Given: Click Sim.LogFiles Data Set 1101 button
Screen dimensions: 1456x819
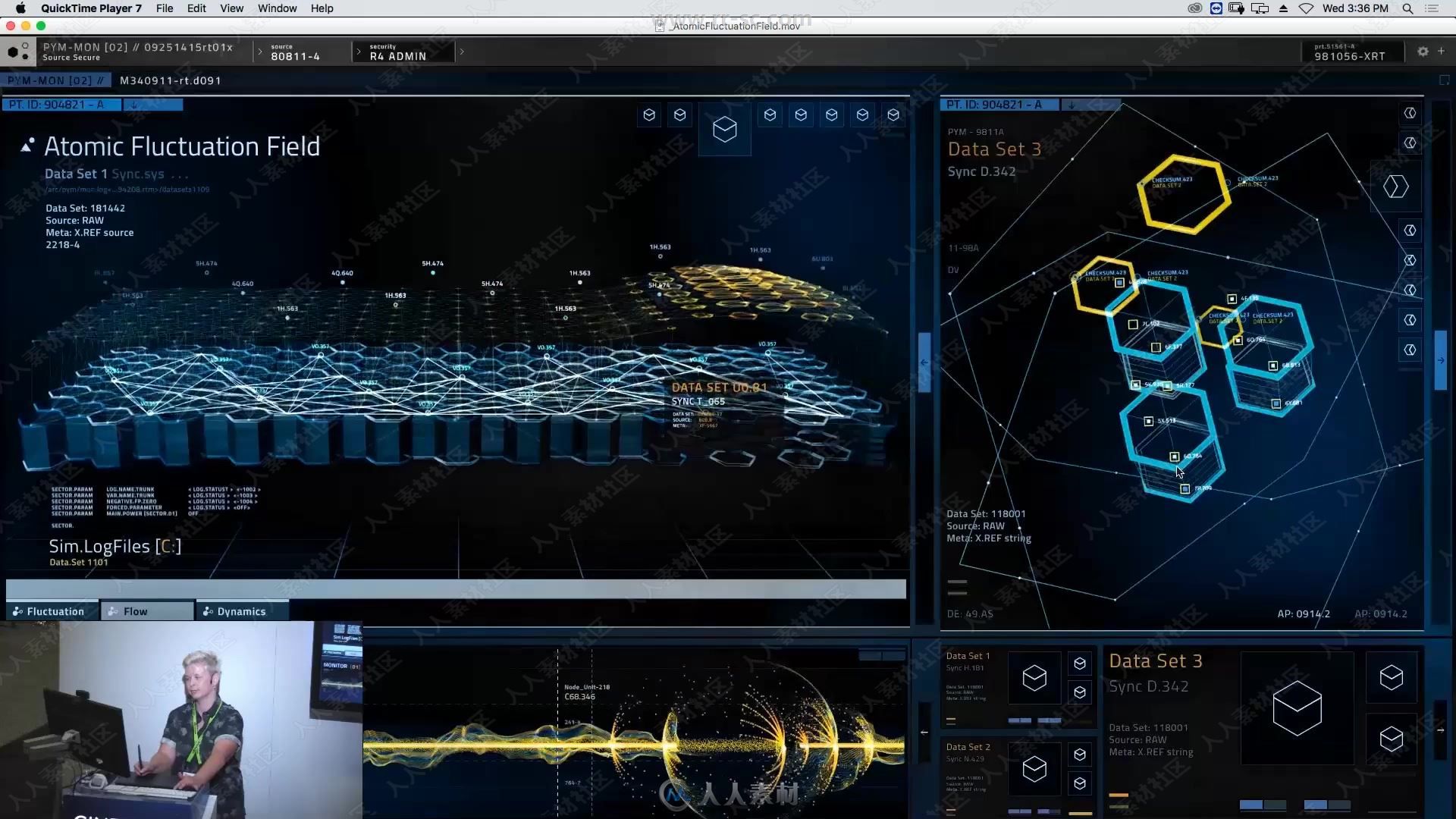Looking at the screenshot, I should (x=114, y=551).
